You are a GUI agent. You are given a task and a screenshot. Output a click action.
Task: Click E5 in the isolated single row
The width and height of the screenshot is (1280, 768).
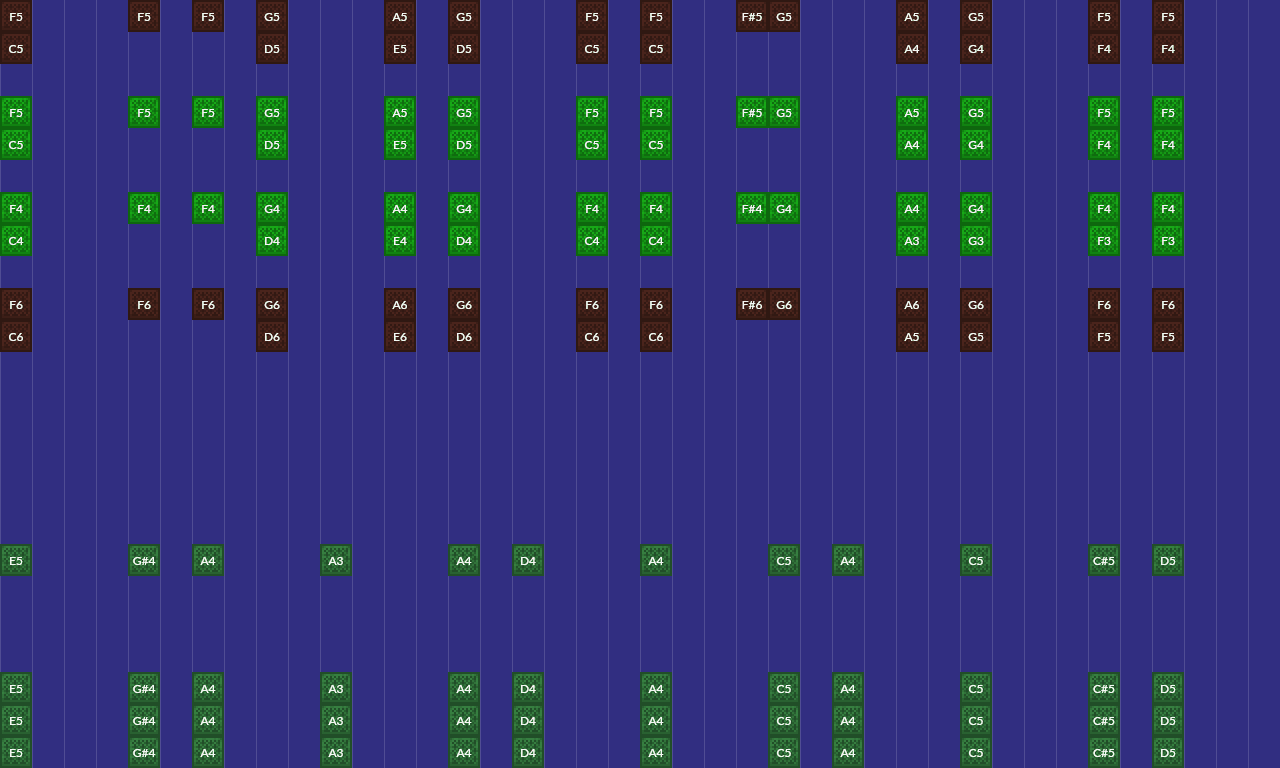(x=16, y=560)
